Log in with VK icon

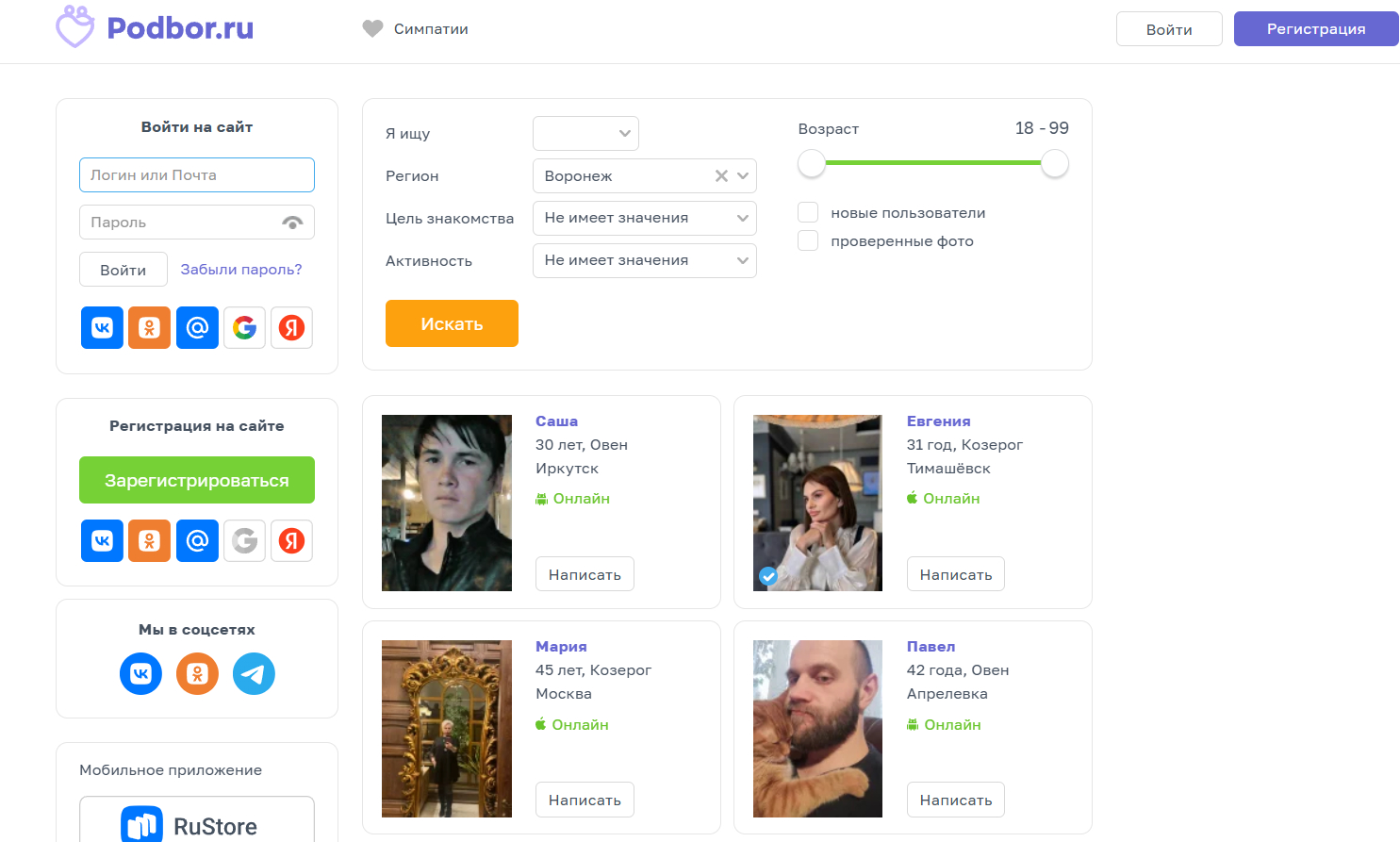pos(102,328)
